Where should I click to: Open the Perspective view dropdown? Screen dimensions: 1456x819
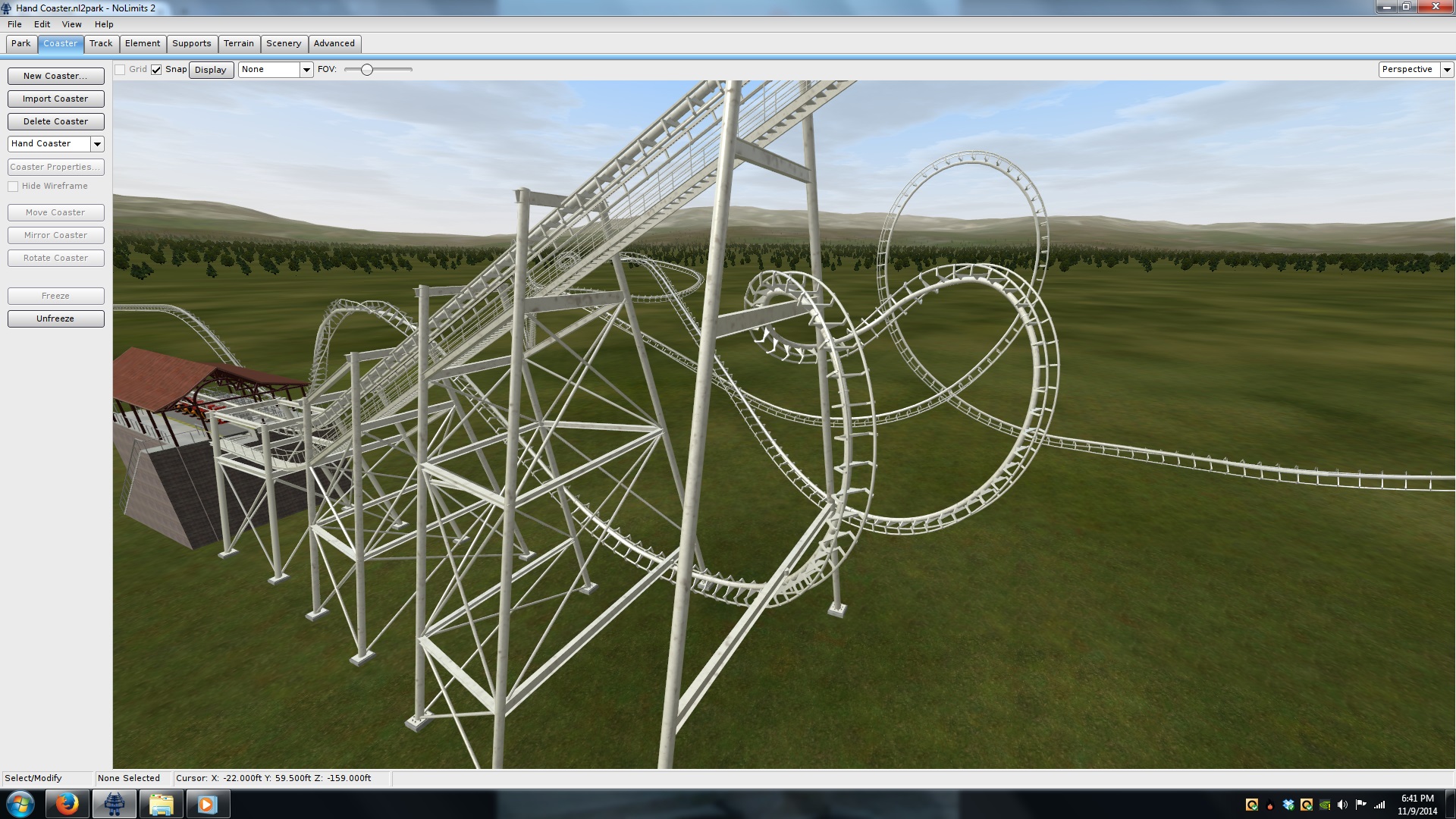(x=1446, y=70)
